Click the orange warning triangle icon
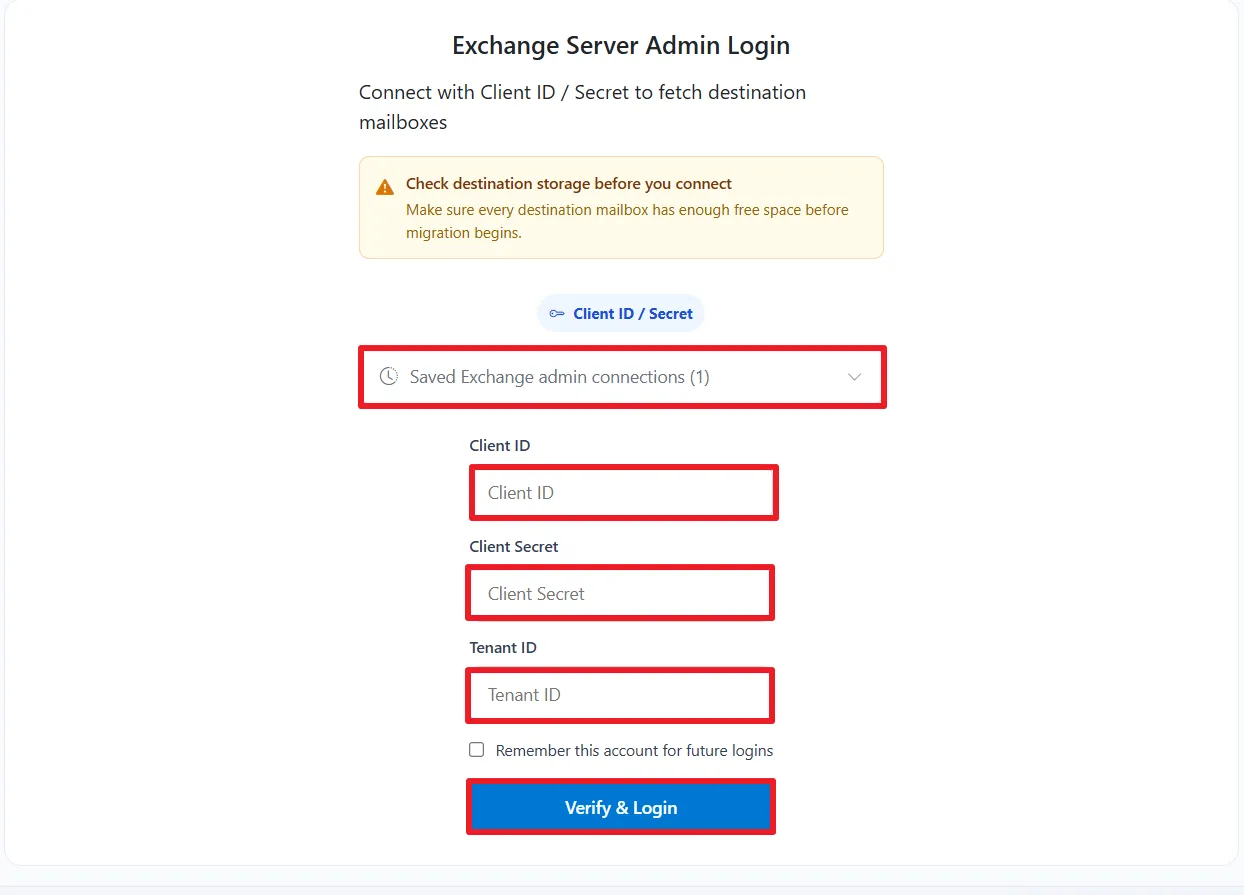1244x895 pixels. (385, 187)
